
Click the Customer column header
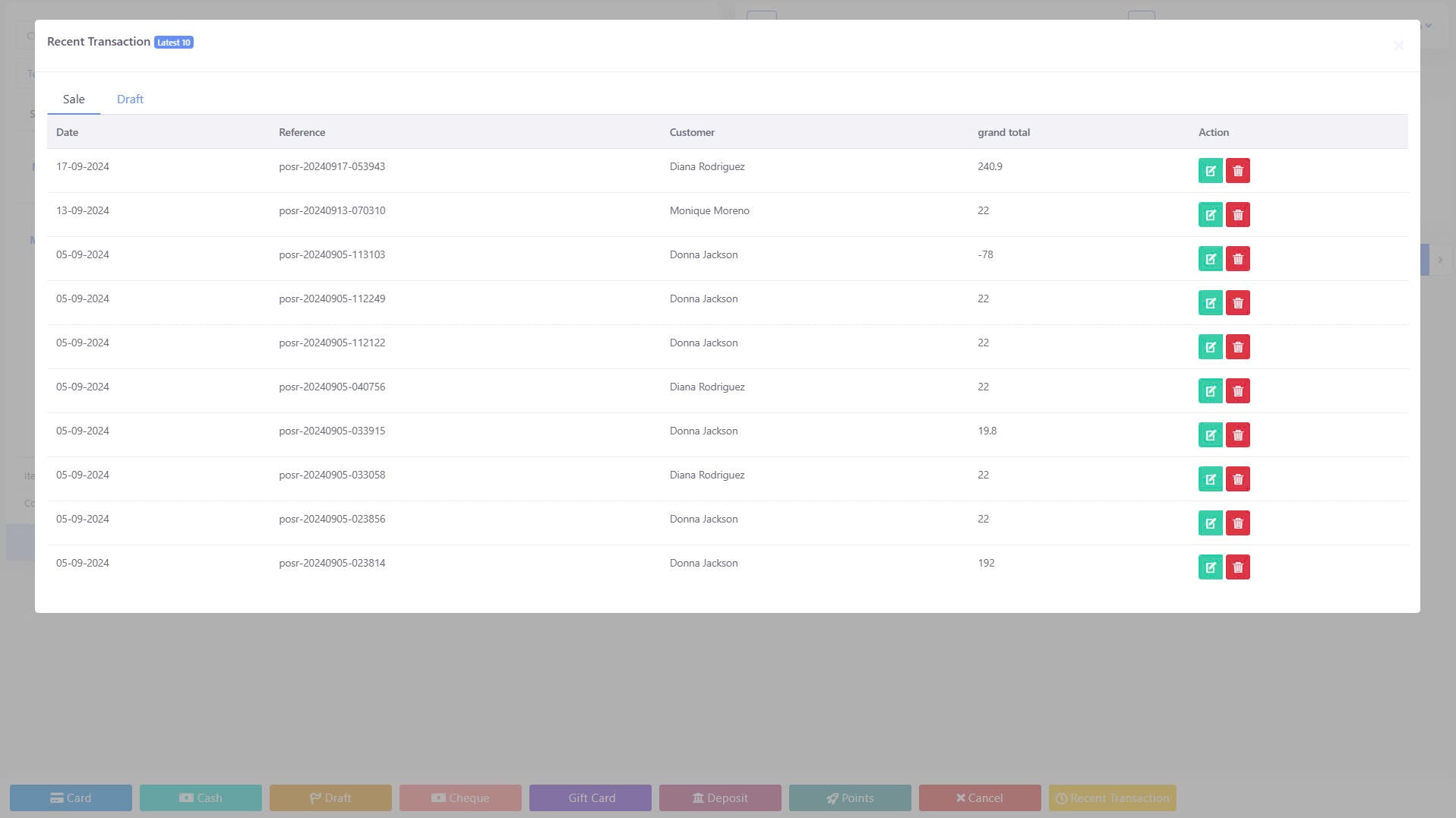(691, 132)
